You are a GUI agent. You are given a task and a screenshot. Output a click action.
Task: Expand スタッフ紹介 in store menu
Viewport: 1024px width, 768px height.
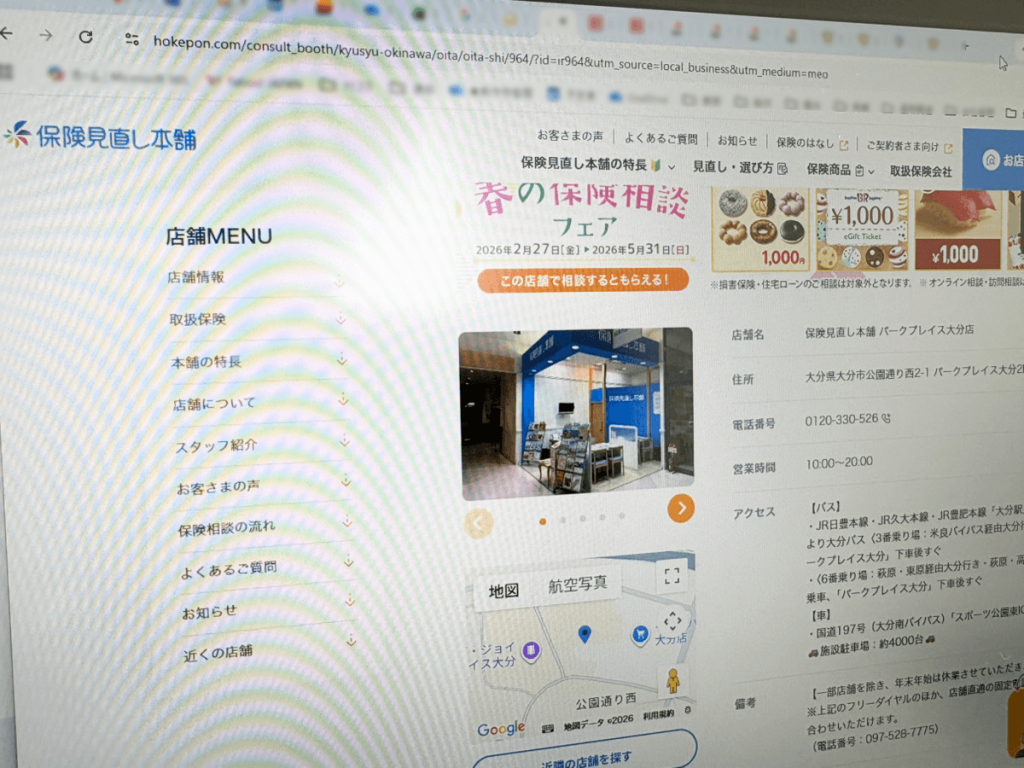(263, 444)
